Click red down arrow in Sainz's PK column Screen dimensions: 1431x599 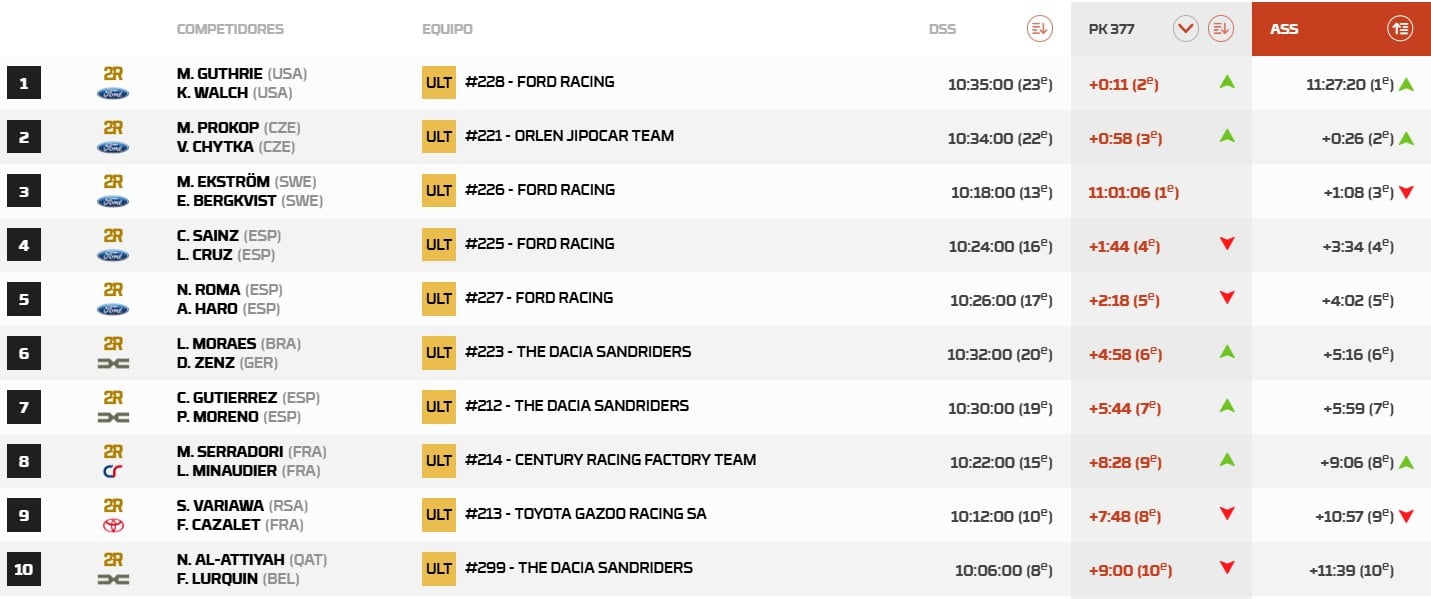pyautogui.click(x=1227, y=243)
